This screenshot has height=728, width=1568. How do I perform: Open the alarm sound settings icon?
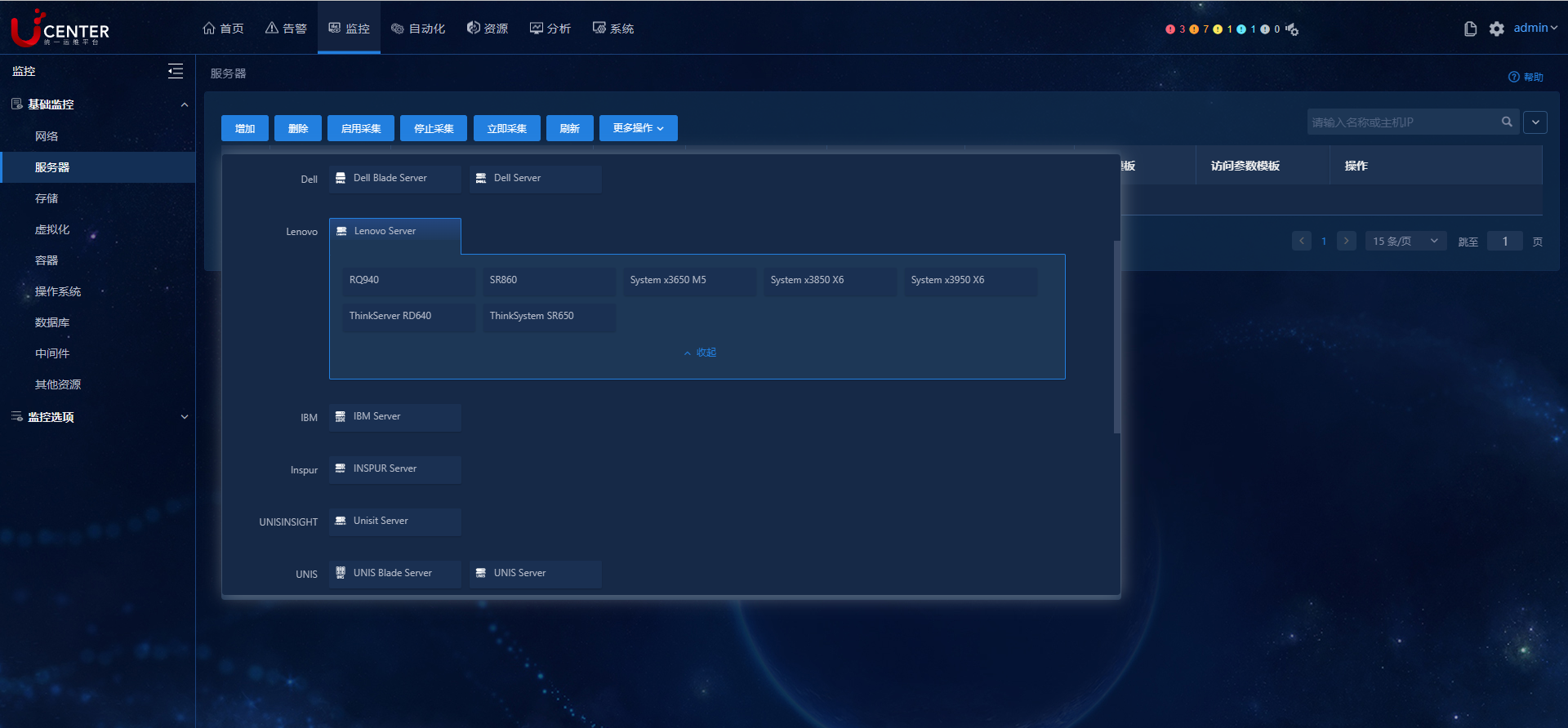[1292, 29]
